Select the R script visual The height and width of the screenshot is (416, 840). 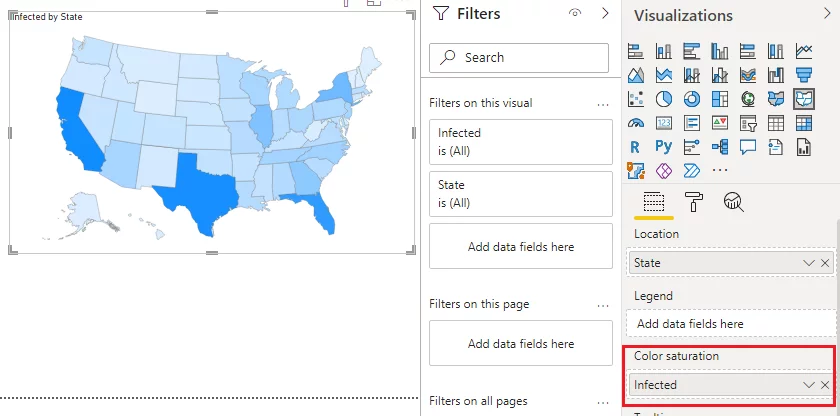click(635, 147)
